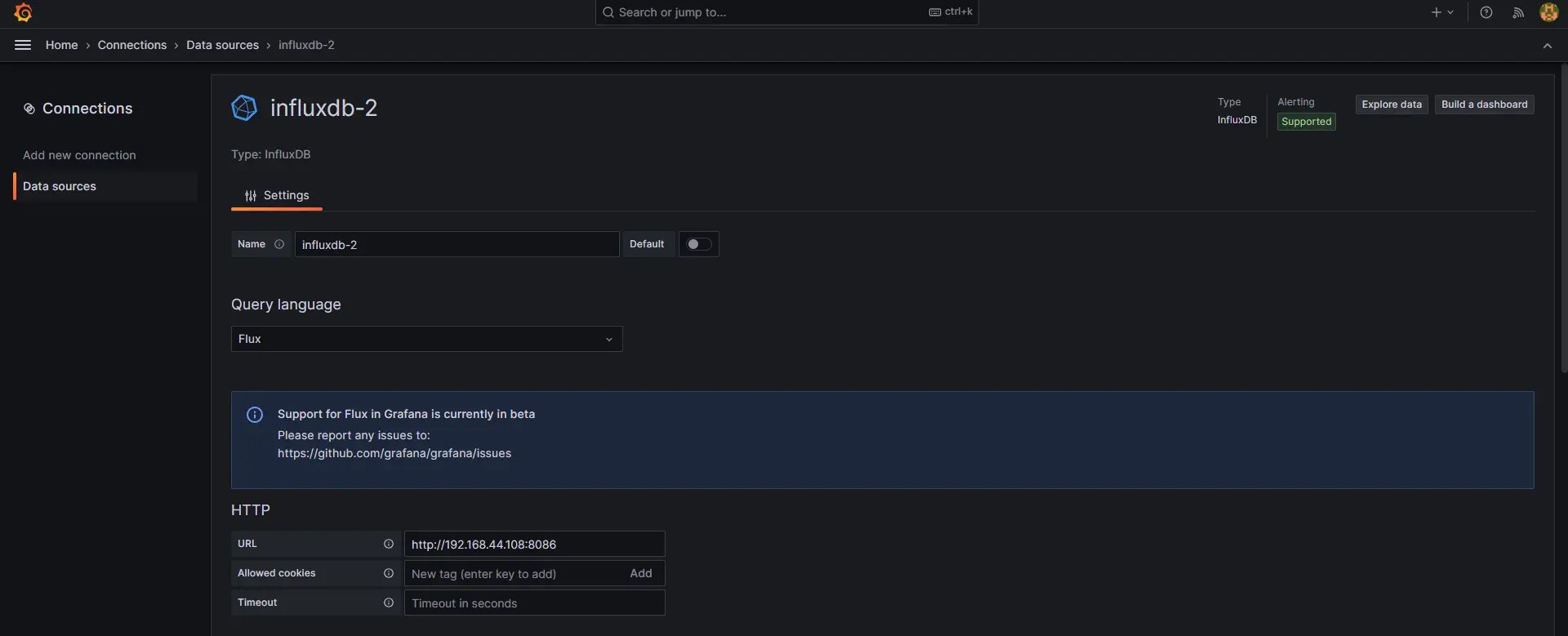Open the hamburger navigation menu

23,45
